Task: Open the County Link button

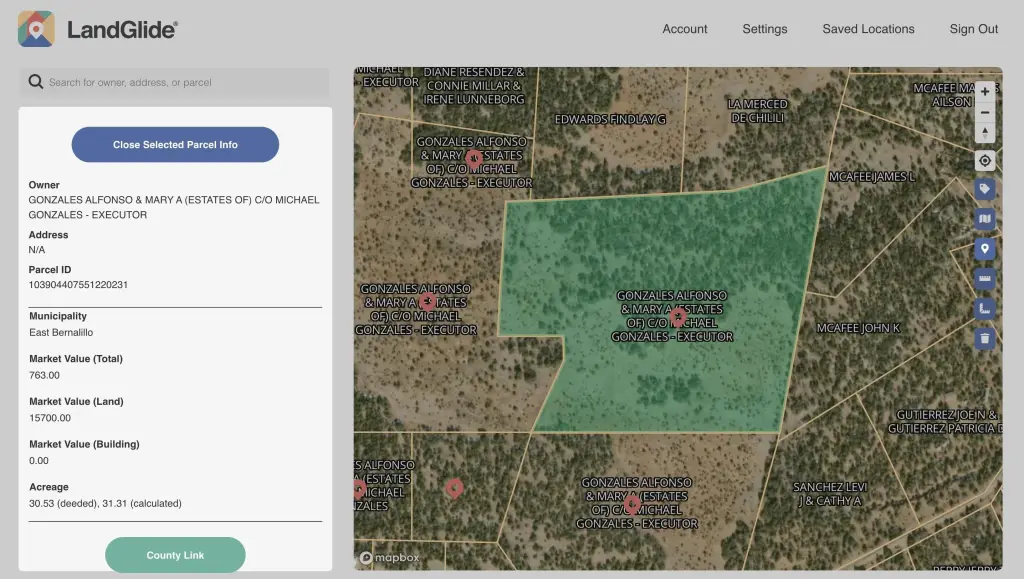Action: (x=175, y=555)
